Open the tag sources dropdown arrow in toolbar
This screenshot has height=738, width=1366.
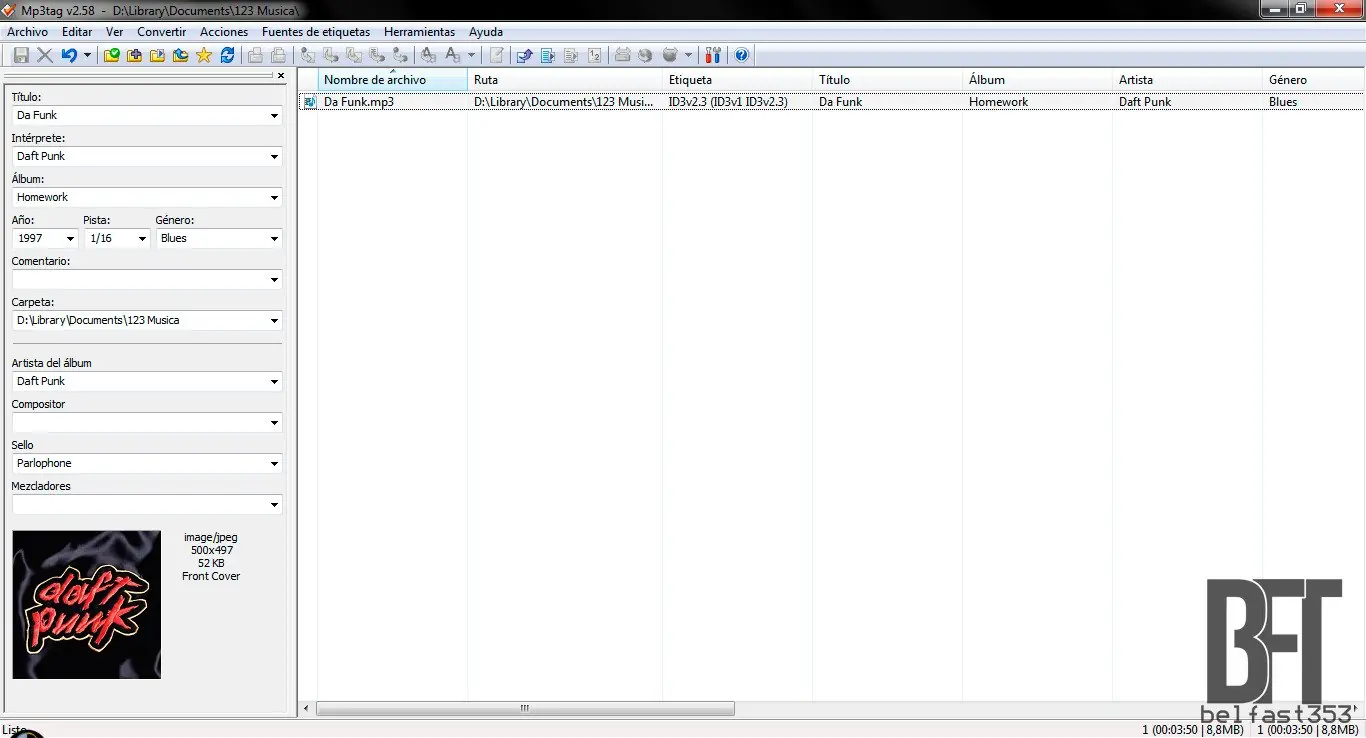tap(688, 55)
